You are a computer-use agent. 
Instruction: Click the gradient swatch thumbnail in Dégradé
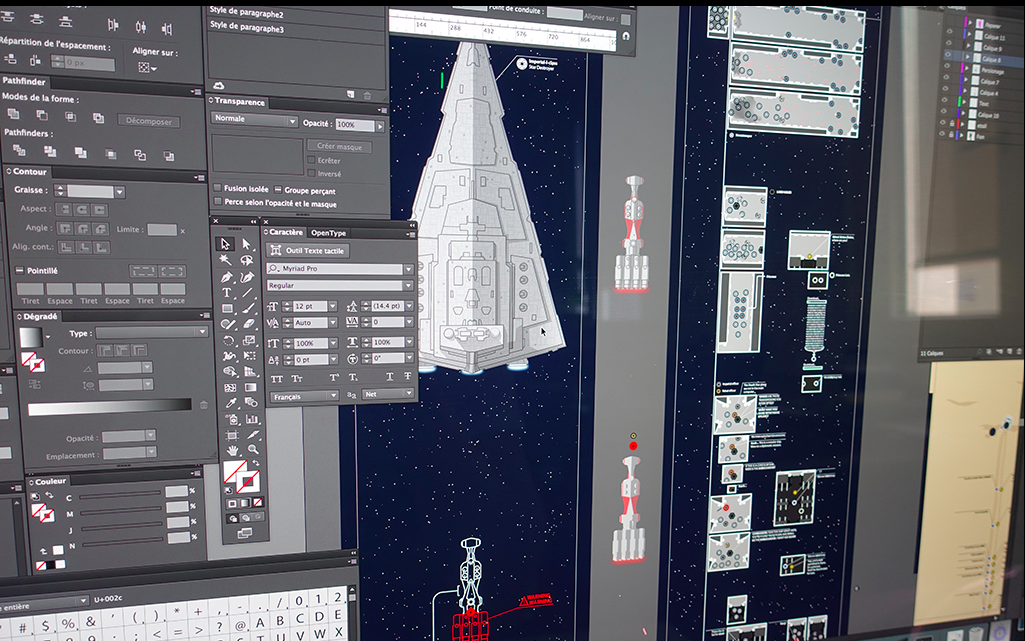tap(30, 337)
